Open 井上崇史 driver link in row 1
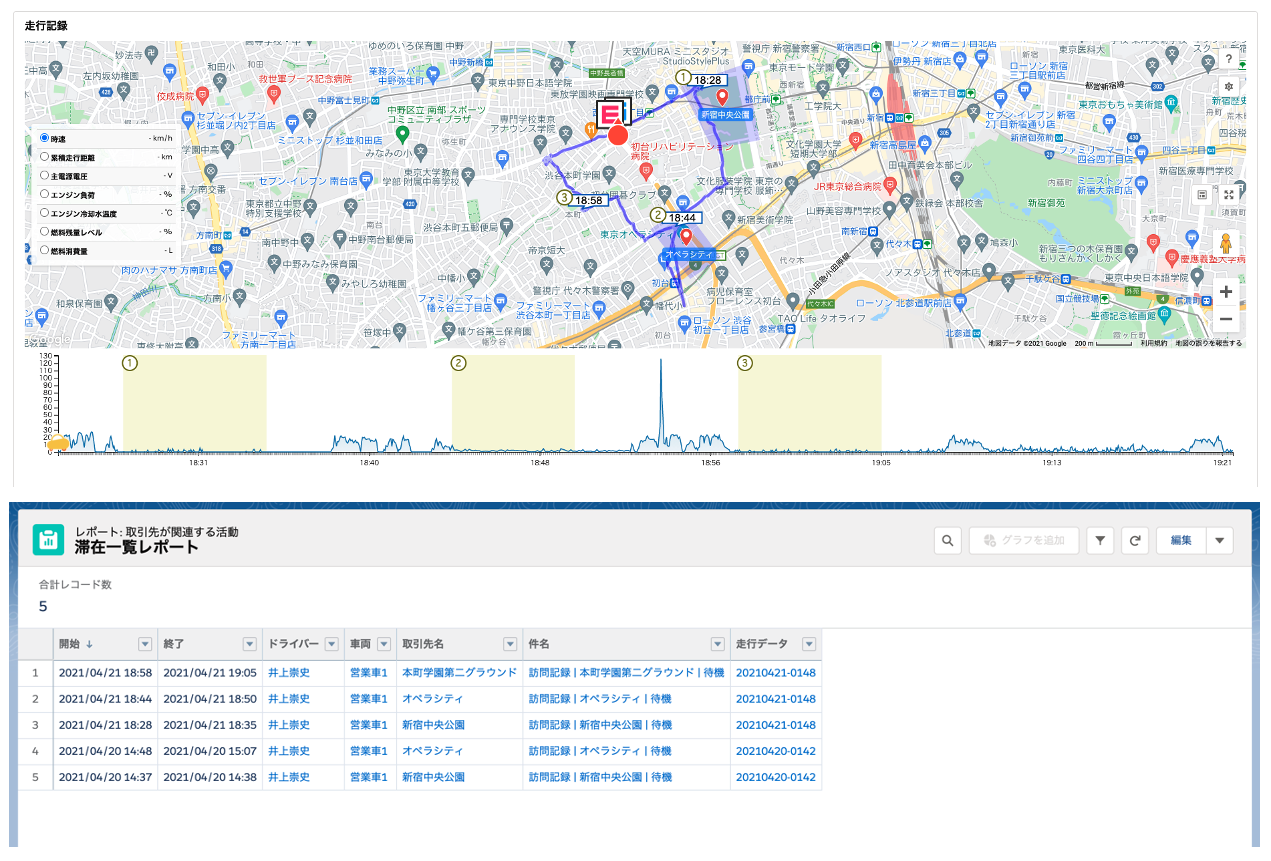1271x861 pixels. [x=289, y=673]
